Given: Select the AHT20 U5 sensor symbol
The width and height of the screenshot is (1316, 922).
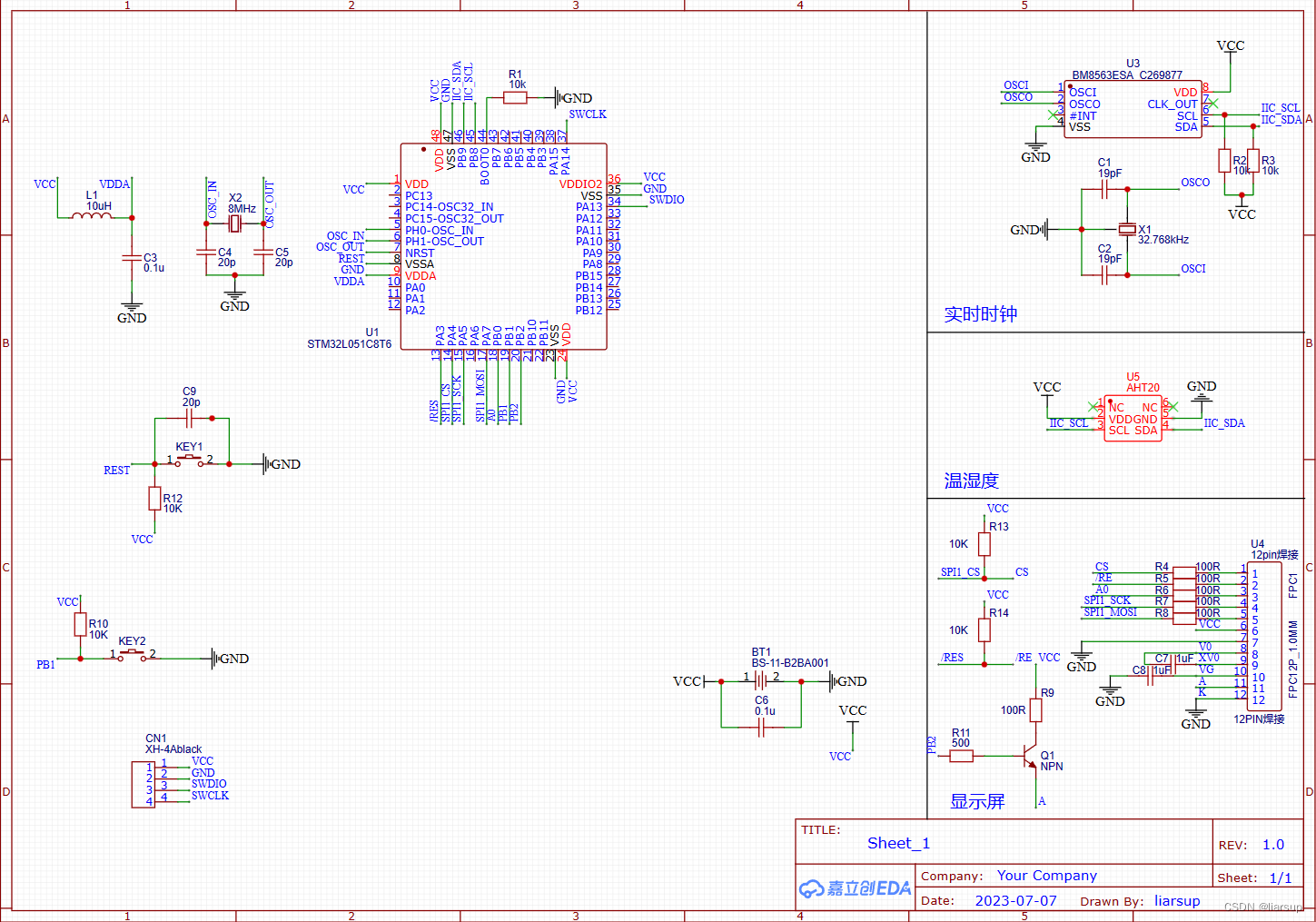Looking at the screenshot, I should click(1133, 419).
